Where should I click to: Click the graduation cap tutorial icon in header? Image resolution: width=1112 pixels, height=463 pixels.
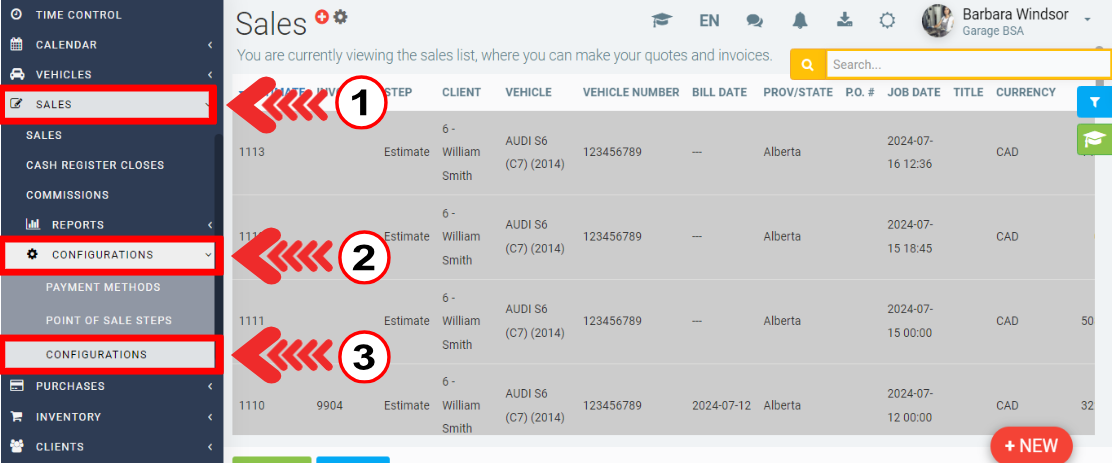coord(661,20)
